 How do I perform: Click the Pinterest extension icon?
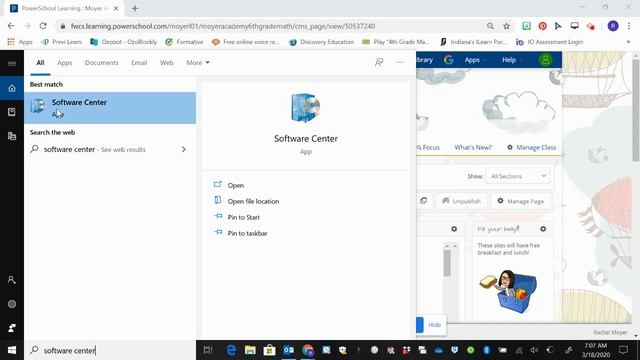[542, 26]
